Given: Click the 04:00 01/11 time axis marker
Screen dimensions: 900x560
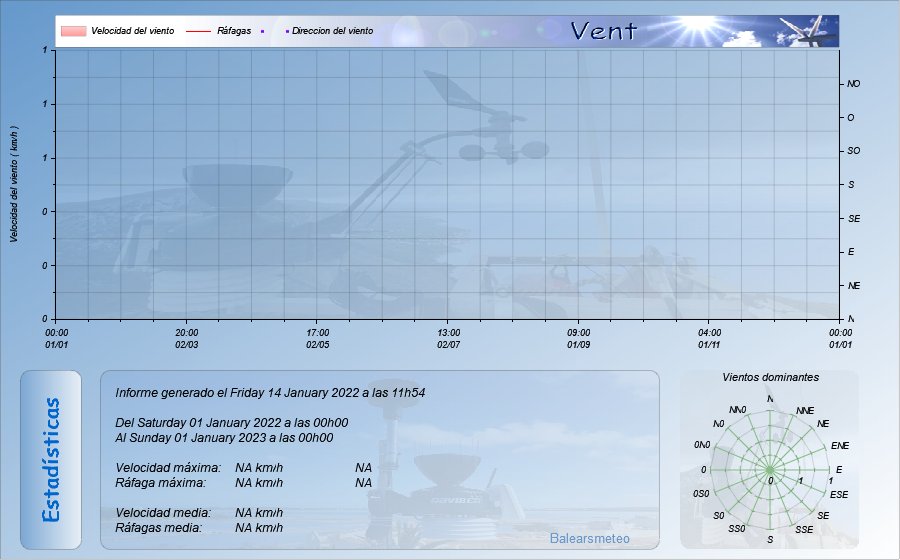Looking at the screenshot, I should point(709,338).
